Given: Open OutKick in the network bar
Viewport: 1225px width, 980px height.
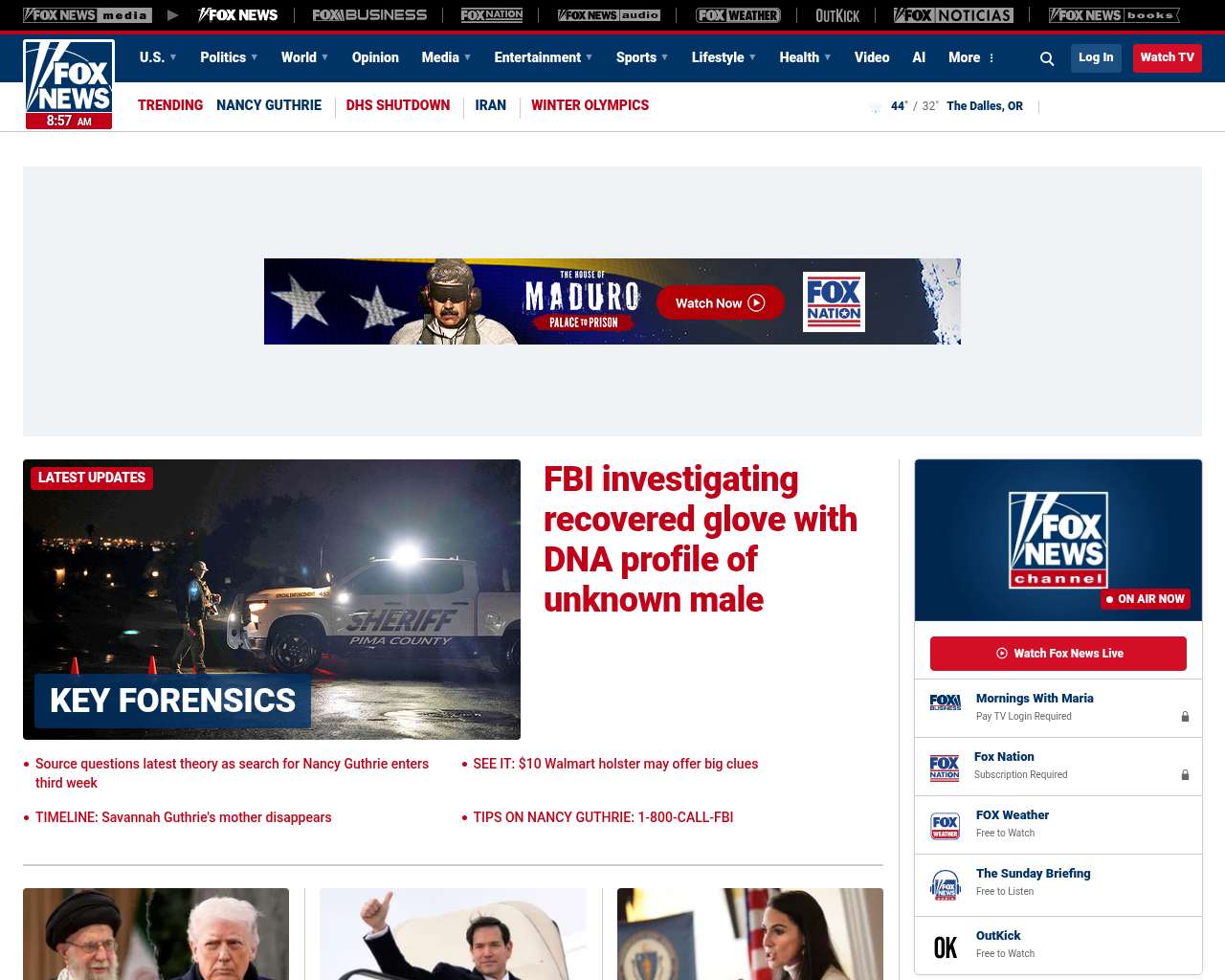Looking at the screenshot, I should tap(837, 15).
